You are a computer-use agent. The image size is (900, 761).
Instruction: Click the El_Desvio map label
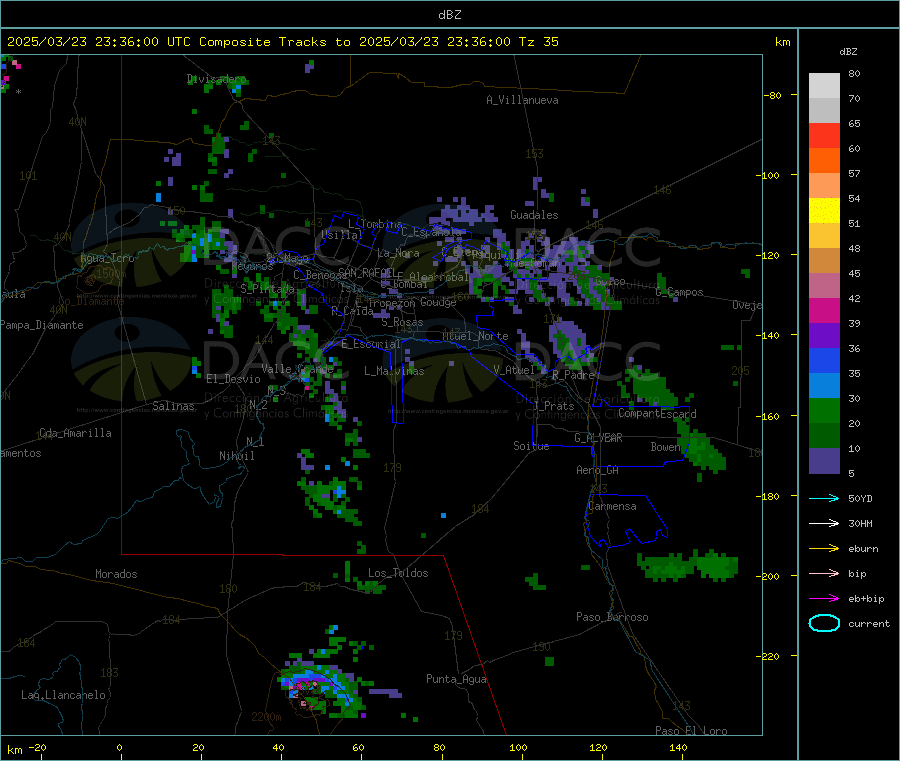[x=233, y=379]
